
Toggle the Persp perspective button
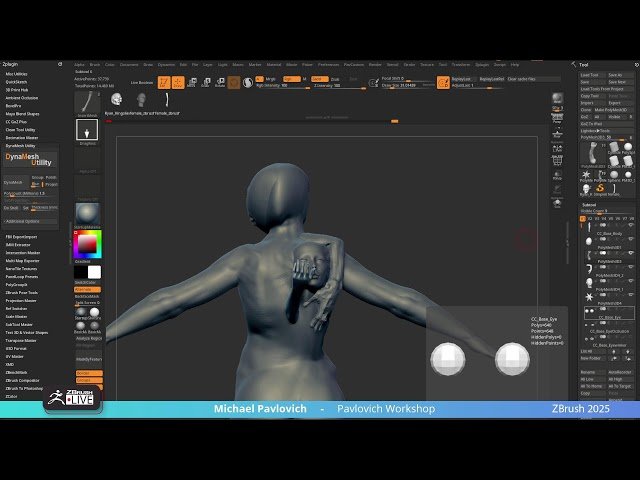point(558,119)
